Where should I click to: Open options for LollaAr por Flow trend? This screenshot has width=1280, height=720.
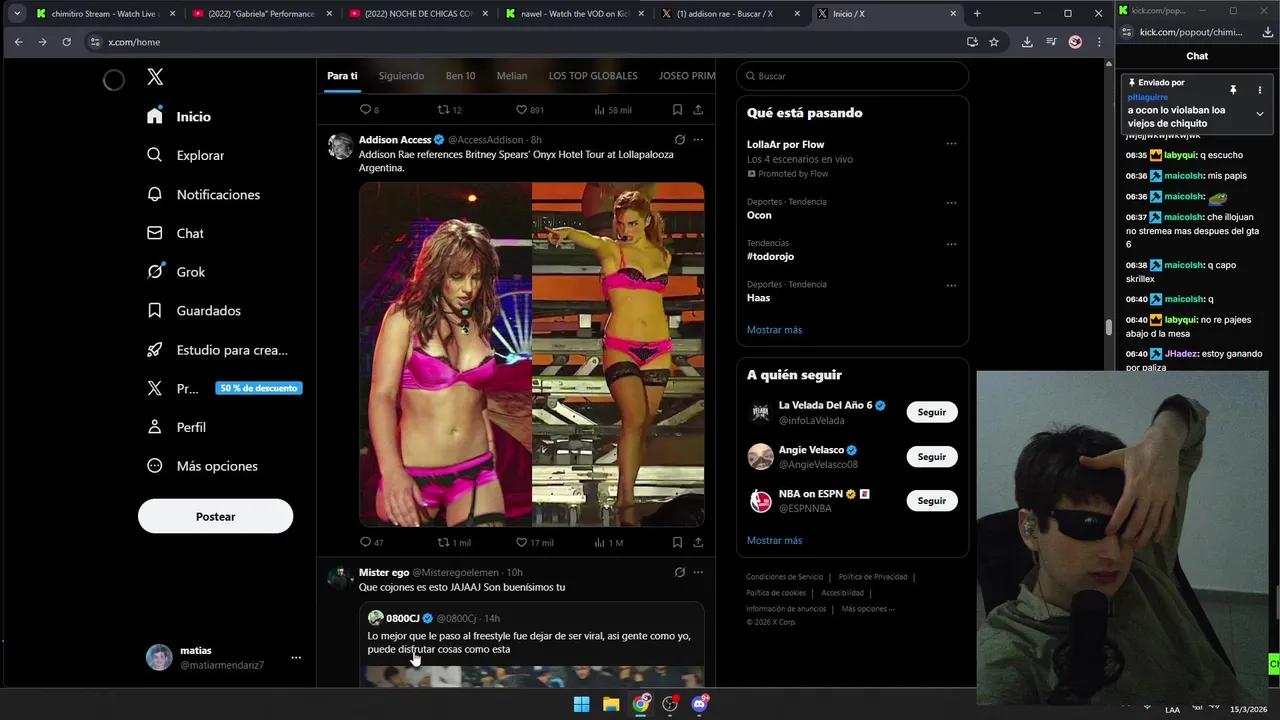coord(951,144)
